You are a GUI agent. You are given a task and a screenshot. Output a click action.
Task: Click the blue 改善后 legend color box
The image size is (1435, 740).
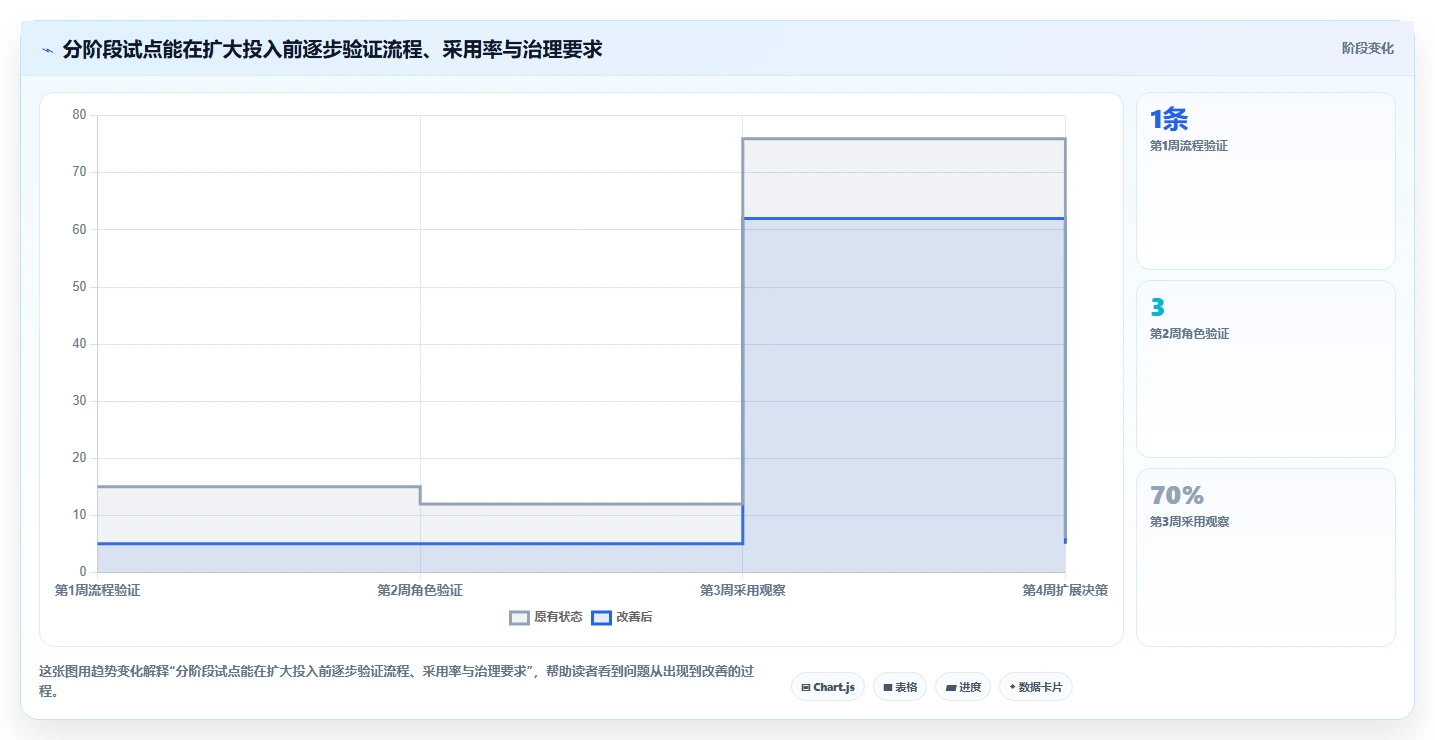click(601, 617)
